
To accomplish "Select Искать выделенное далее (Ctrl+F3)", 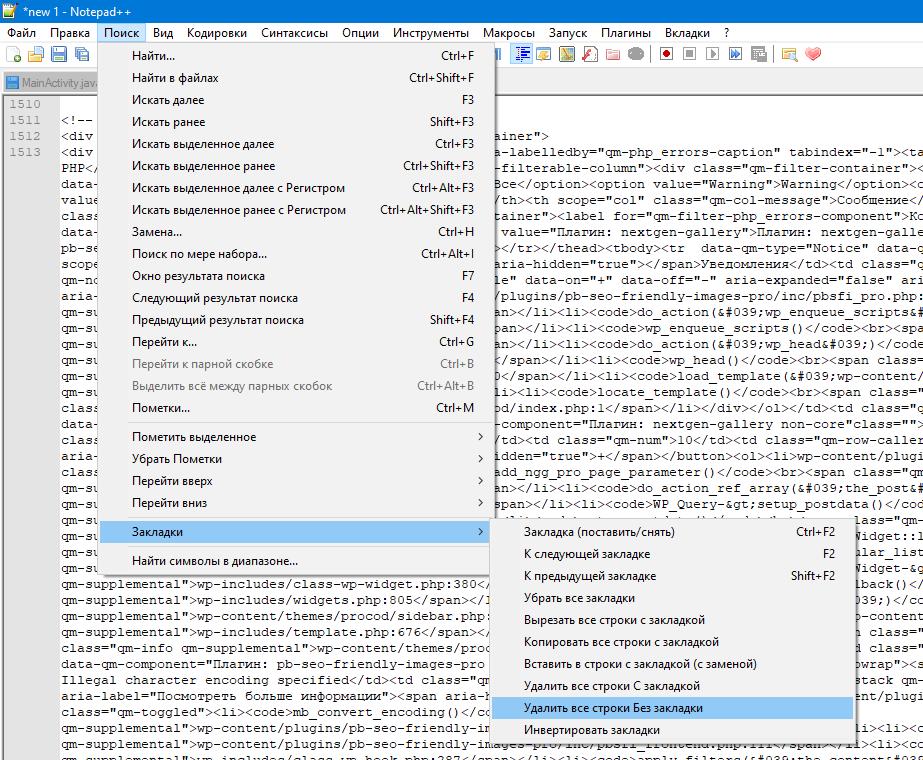I will [x=296, y=144].
